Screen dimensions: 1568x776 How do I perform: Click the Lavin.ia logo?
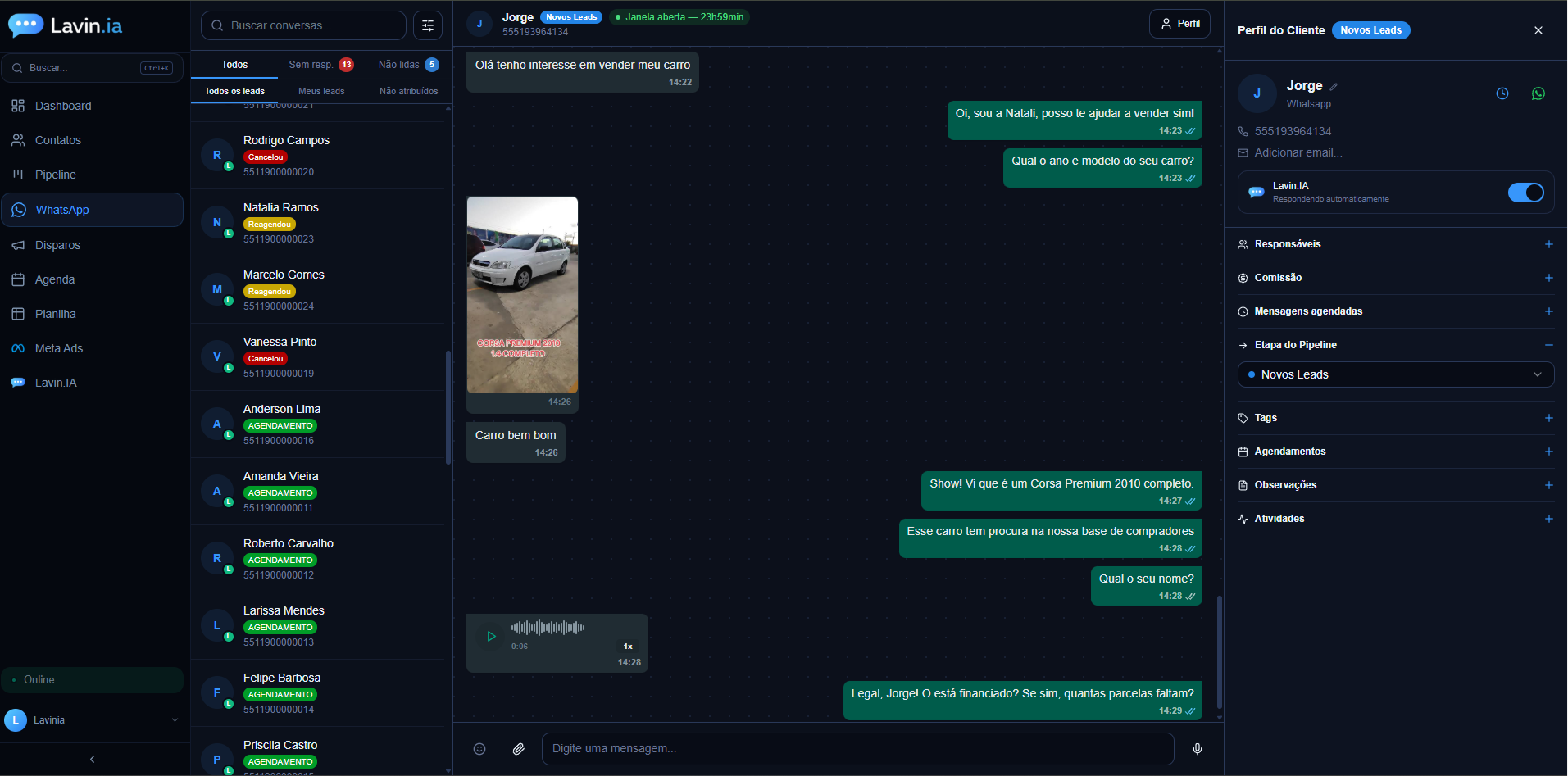point(66,25)
